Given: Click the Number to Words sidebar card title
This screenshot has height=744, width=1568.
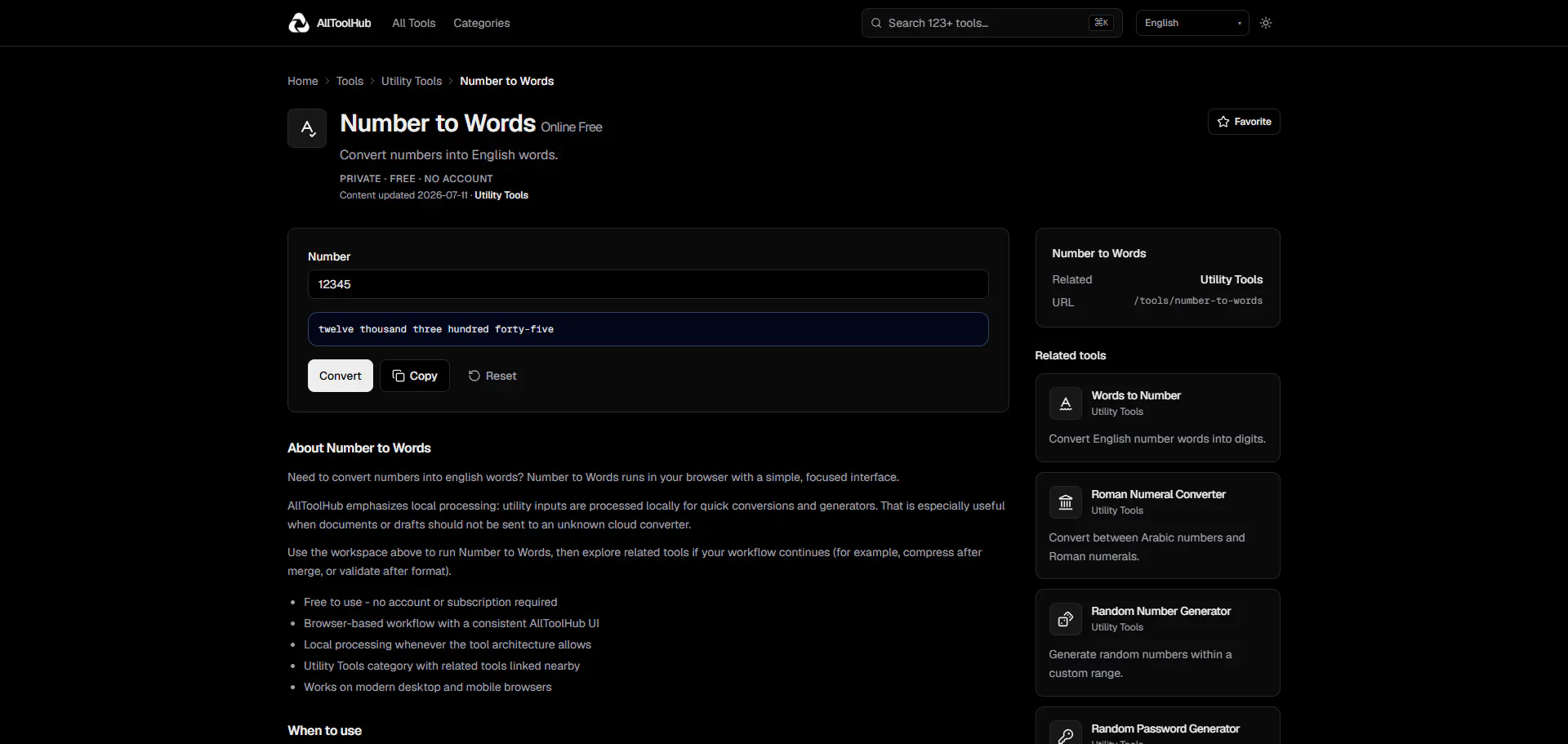Looking at the screenshot, I should (1099, 253).
